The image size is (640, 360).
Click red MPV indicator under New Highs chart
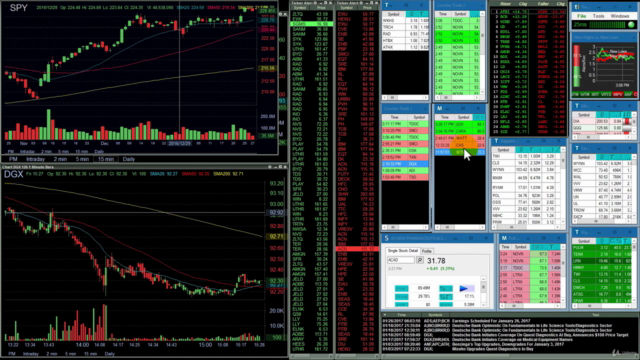(x=618, y=95)
